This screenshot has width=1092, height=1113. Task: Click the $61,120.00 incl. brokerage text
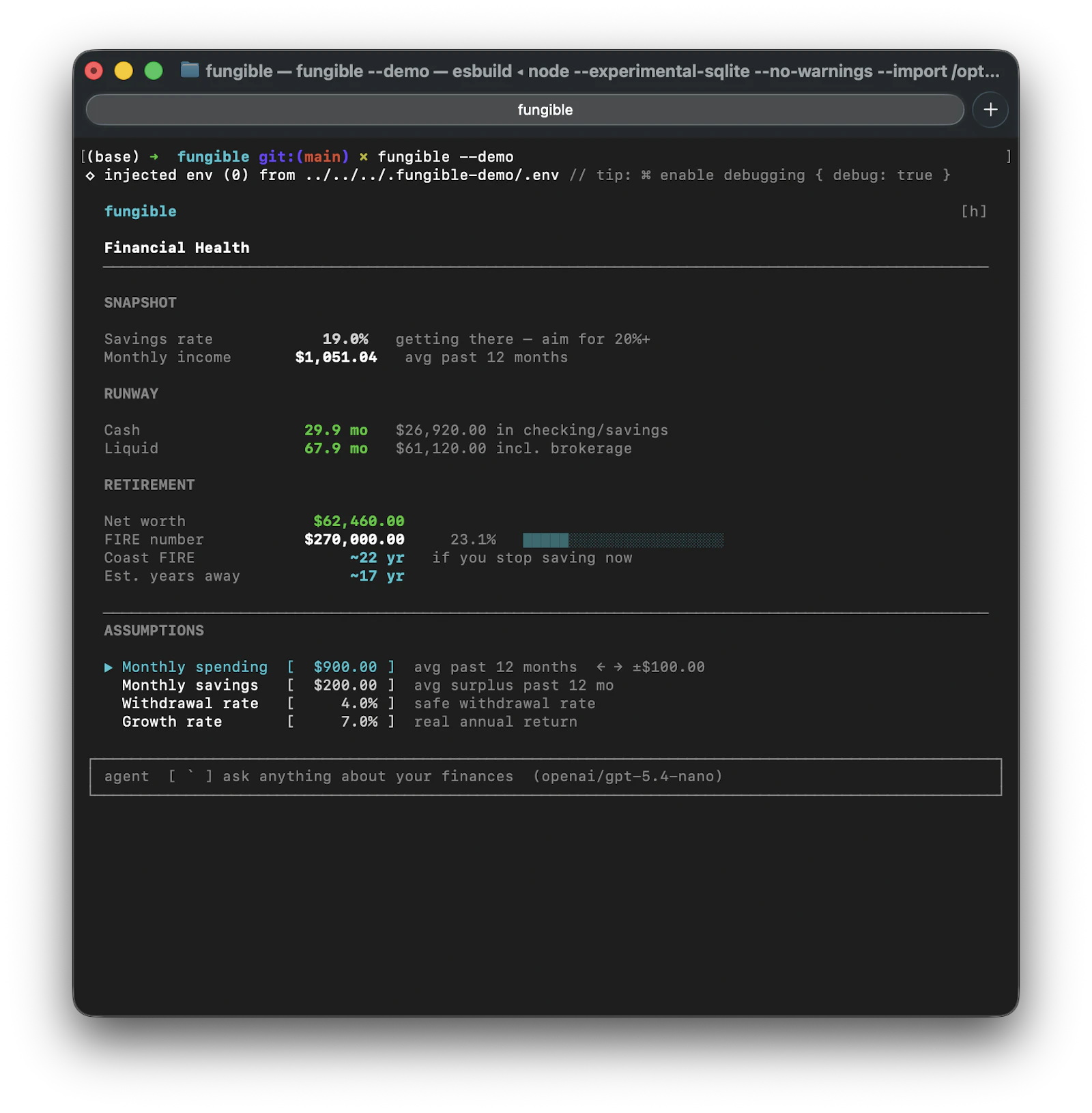click(513, 448)
